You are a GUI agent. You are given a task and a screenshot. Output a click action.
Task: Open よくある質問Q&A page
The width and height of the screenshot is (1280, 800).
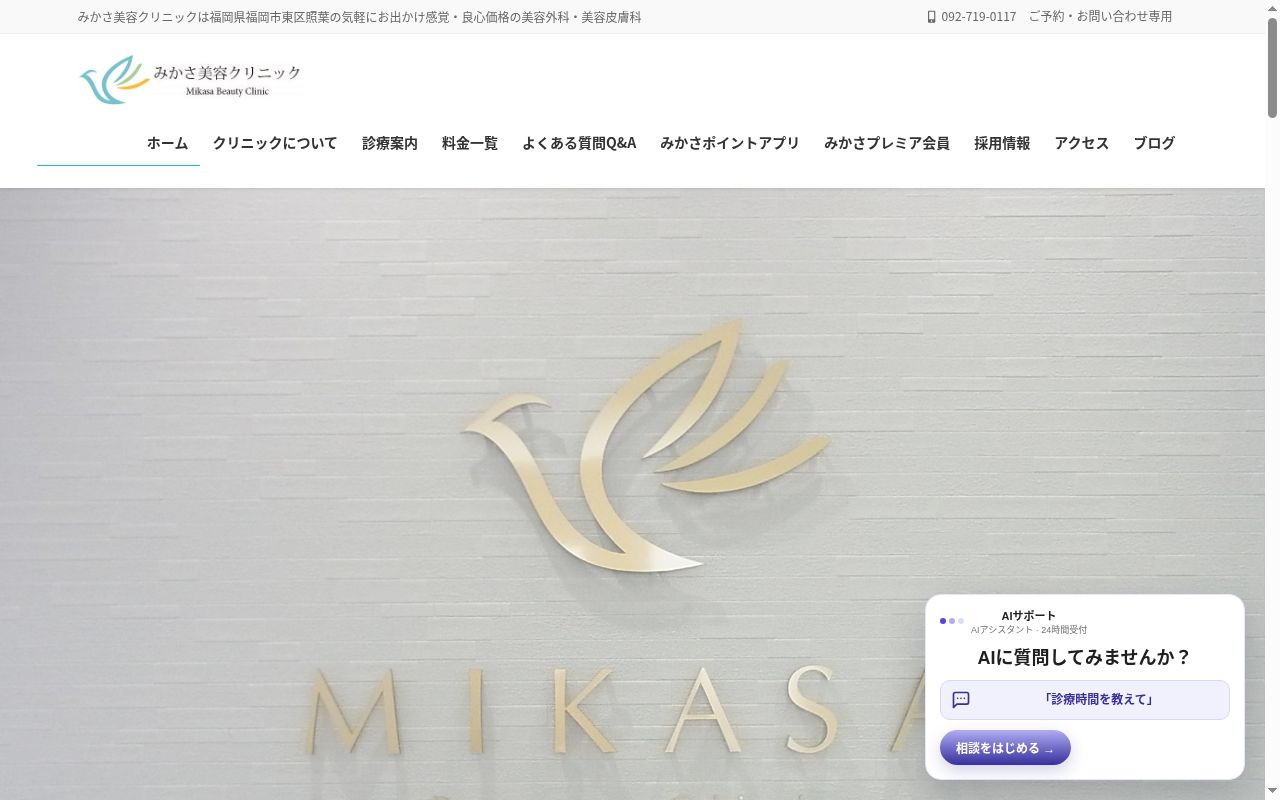click(x=579, y=143)
